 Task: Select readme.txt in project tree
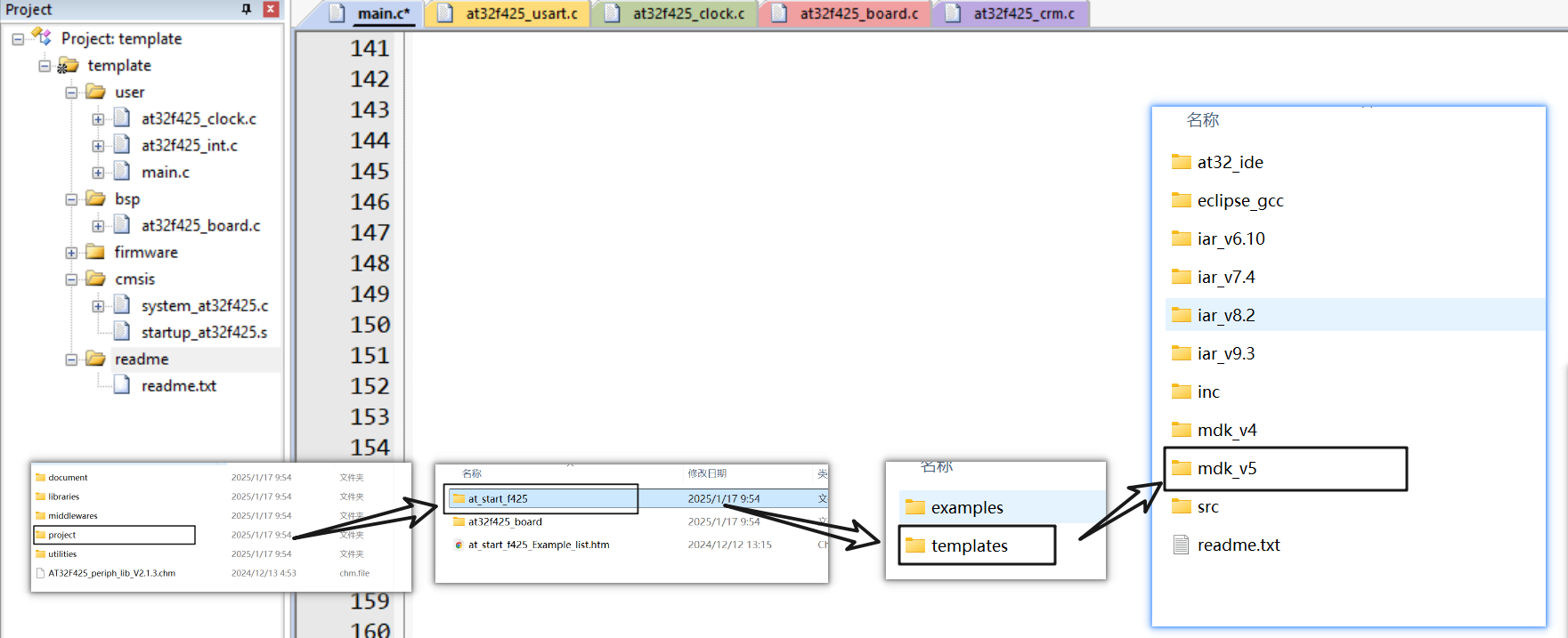coord(178,385)
